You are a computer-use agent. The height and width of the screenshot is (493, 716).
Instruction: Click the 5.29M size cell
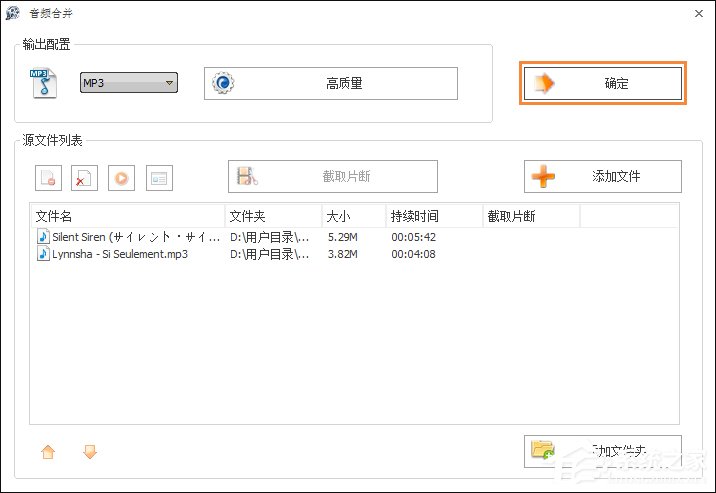342,237
